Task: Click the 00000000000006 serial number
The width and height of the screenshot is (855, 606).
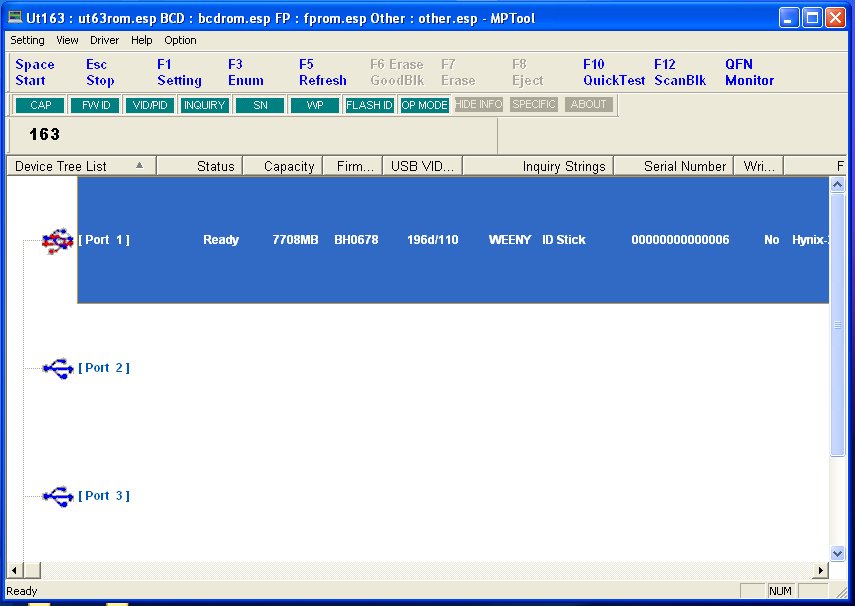Action: coord(680,240)
